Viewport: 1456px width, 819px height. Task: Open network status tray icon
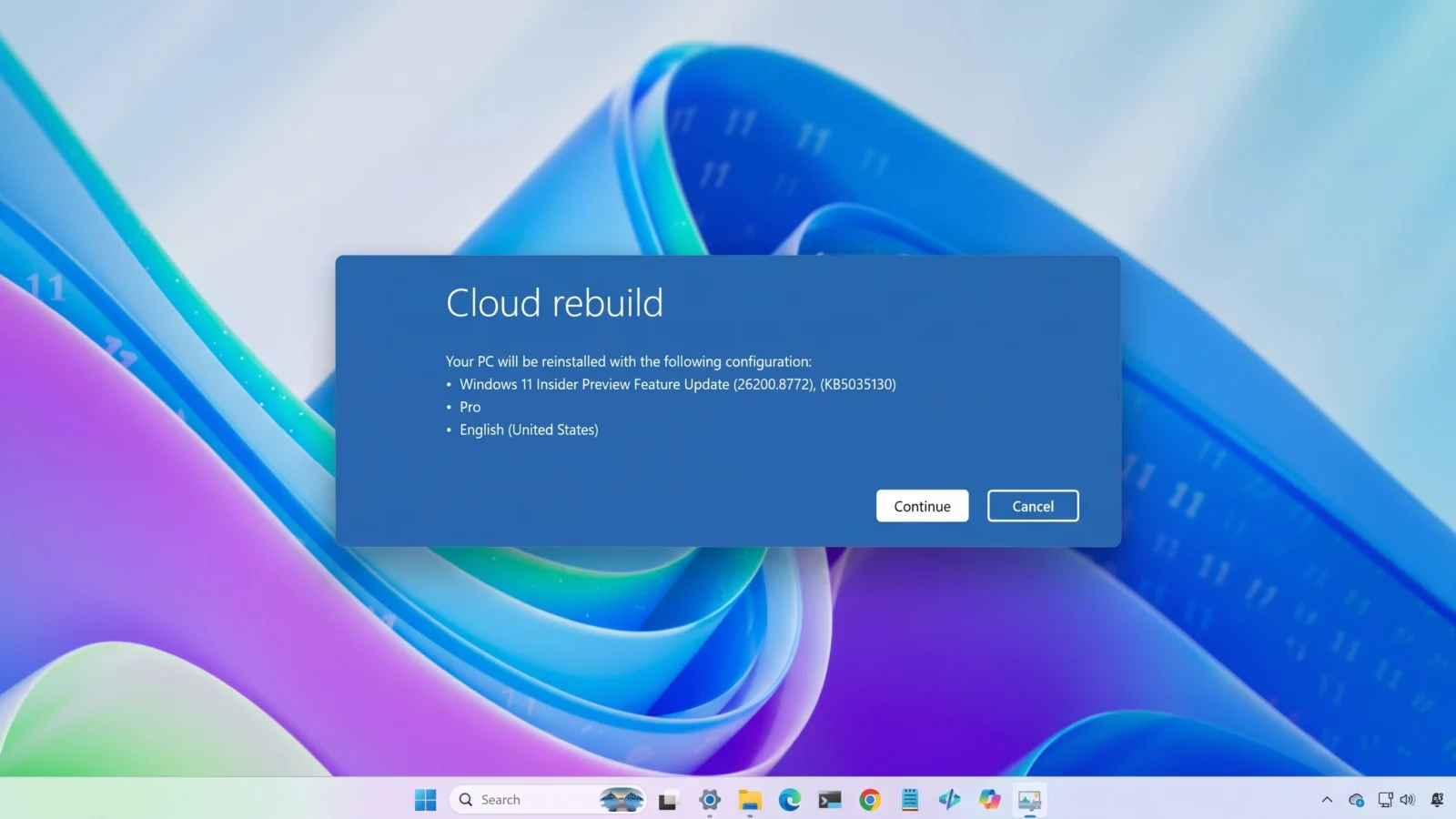[1385, 800]
